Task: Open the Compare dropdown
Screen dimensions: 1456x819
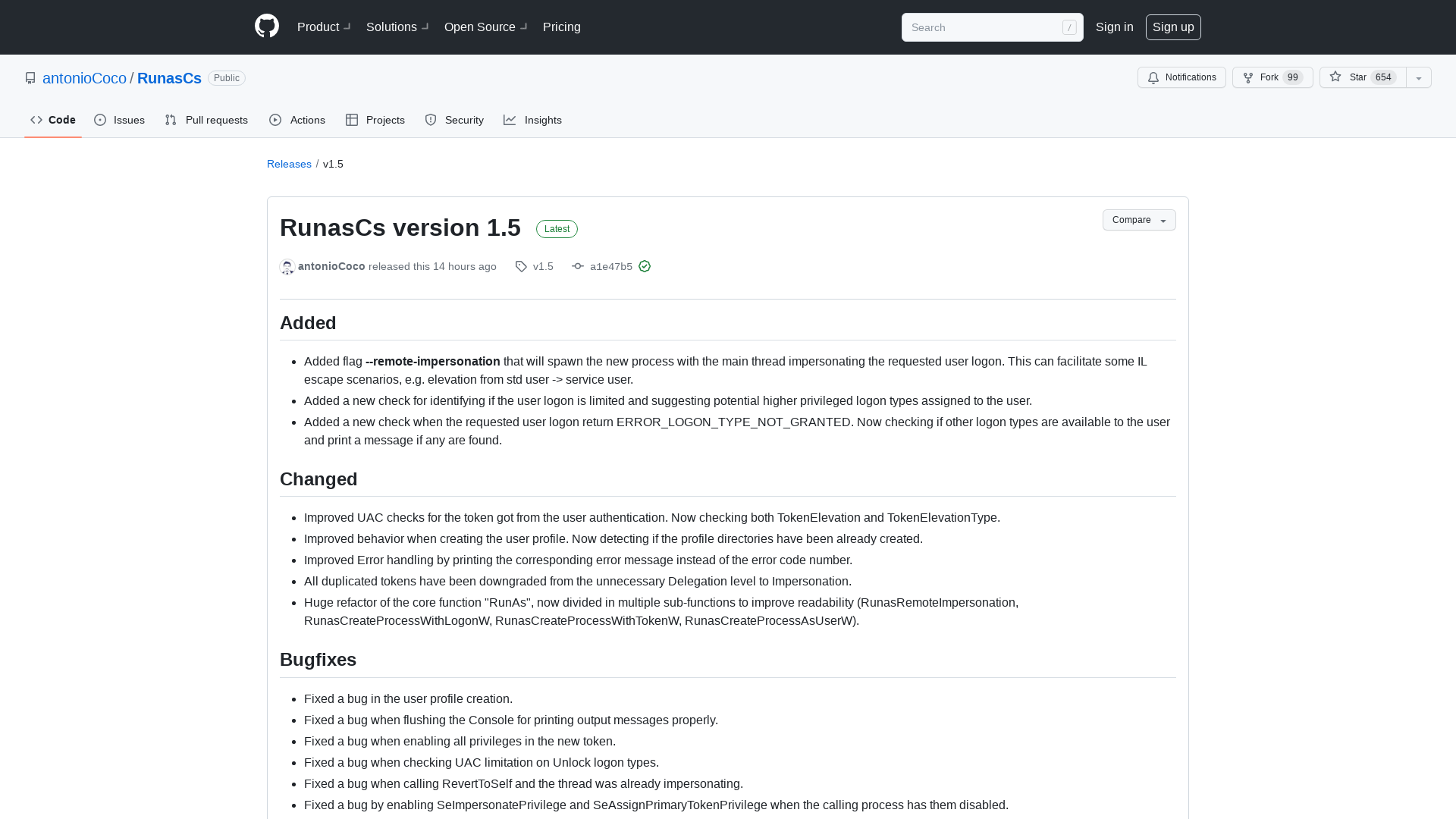Action: 1139,220
